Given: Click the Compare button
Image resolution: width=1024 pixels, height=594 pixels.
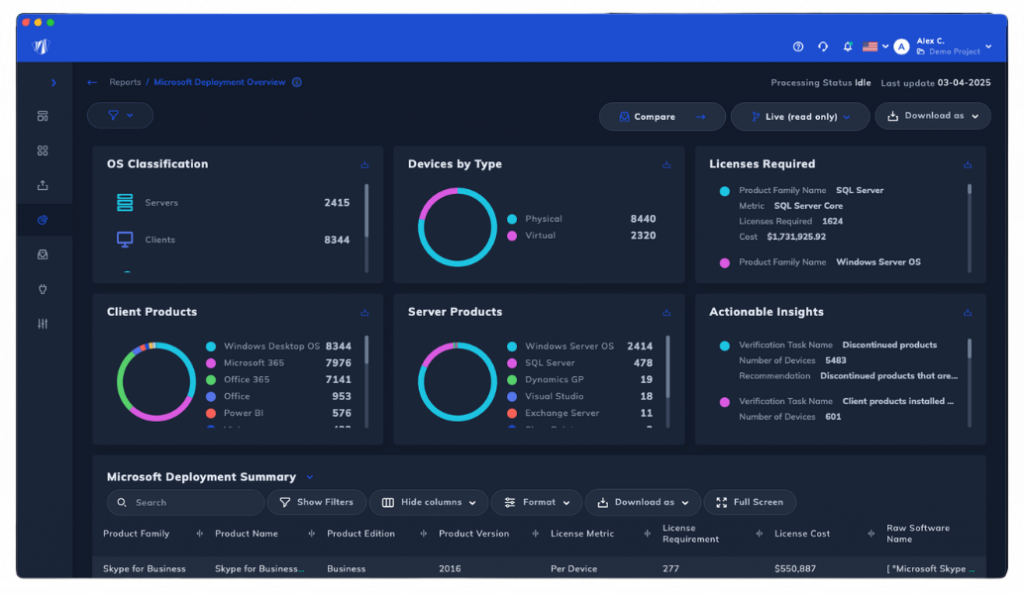Looking at the screenshot, I should (x=662, y=117).
